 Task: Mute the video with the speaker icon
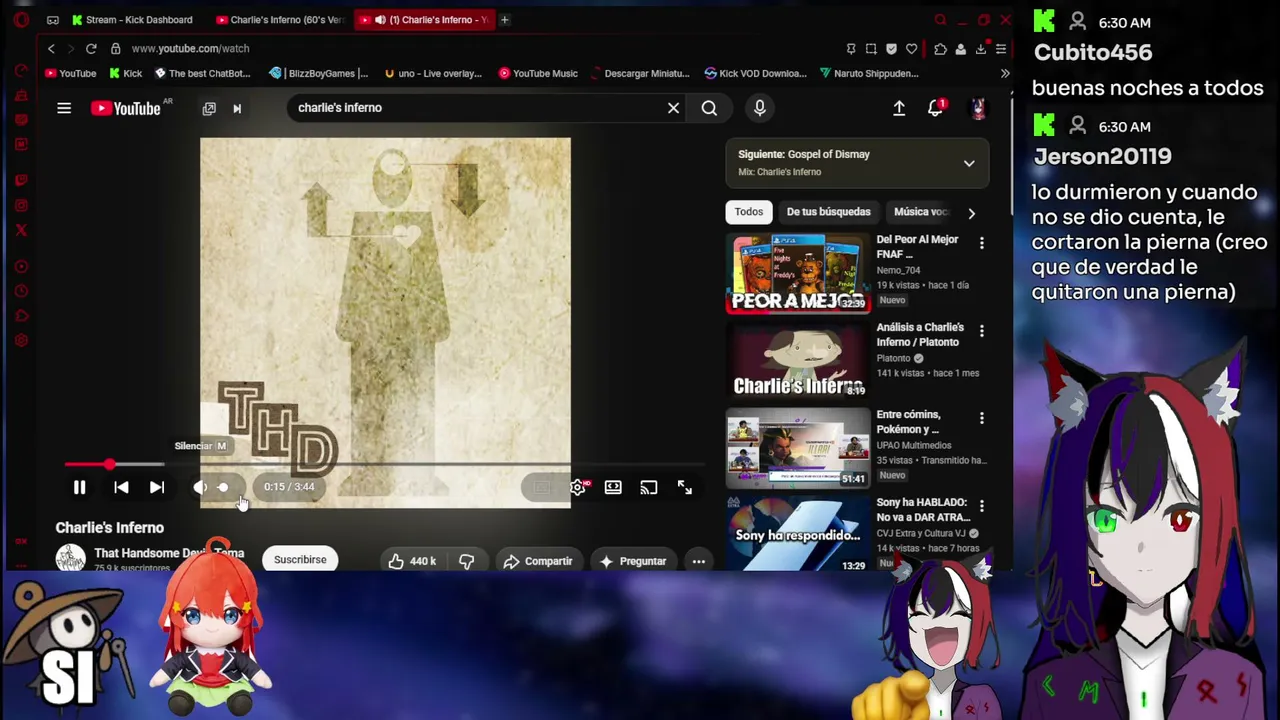tap(200, 487)
